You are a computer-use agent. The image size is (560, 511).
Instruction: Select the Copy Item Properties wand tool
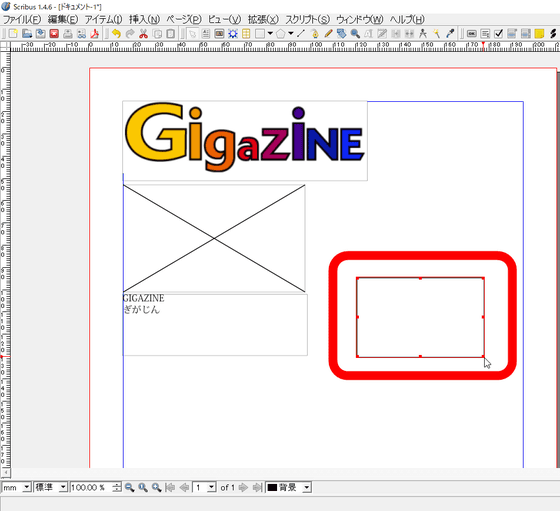tap(436, 34)
